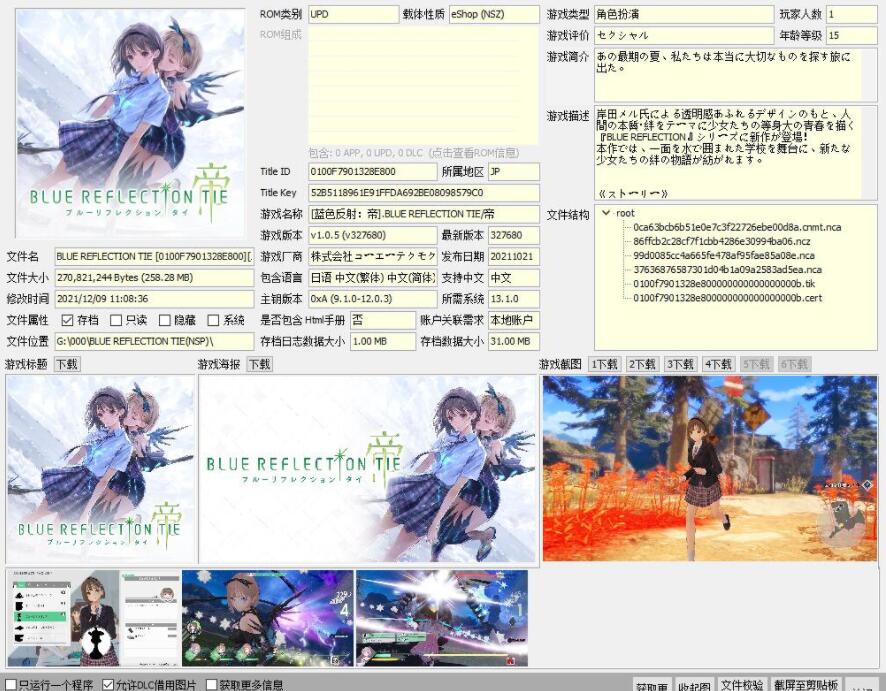Click the ROM类别 field showing UPD
The width and height of the screenshot is (886, 691).
pos(354,15)
